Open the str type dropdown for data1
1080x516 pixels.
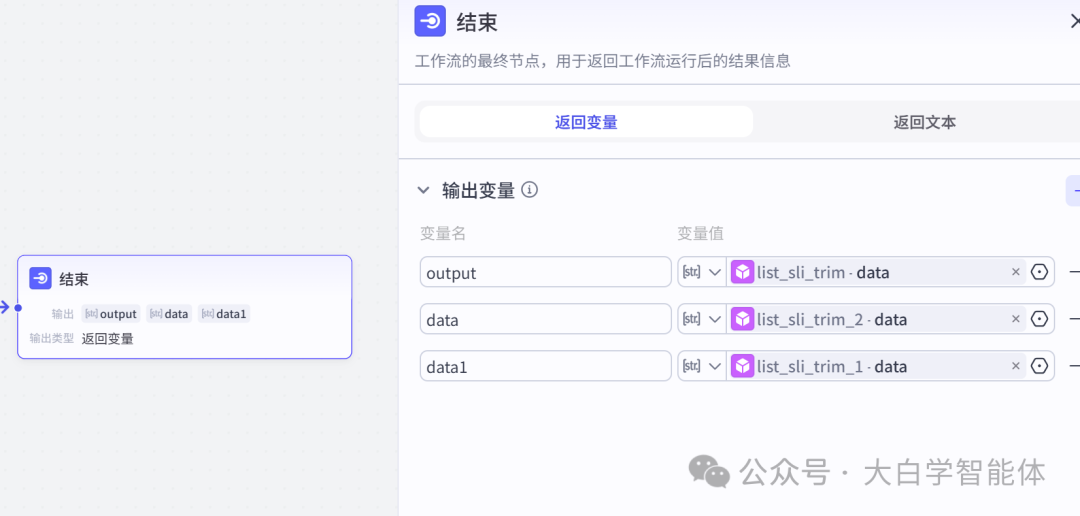click(x=702, y=367)
